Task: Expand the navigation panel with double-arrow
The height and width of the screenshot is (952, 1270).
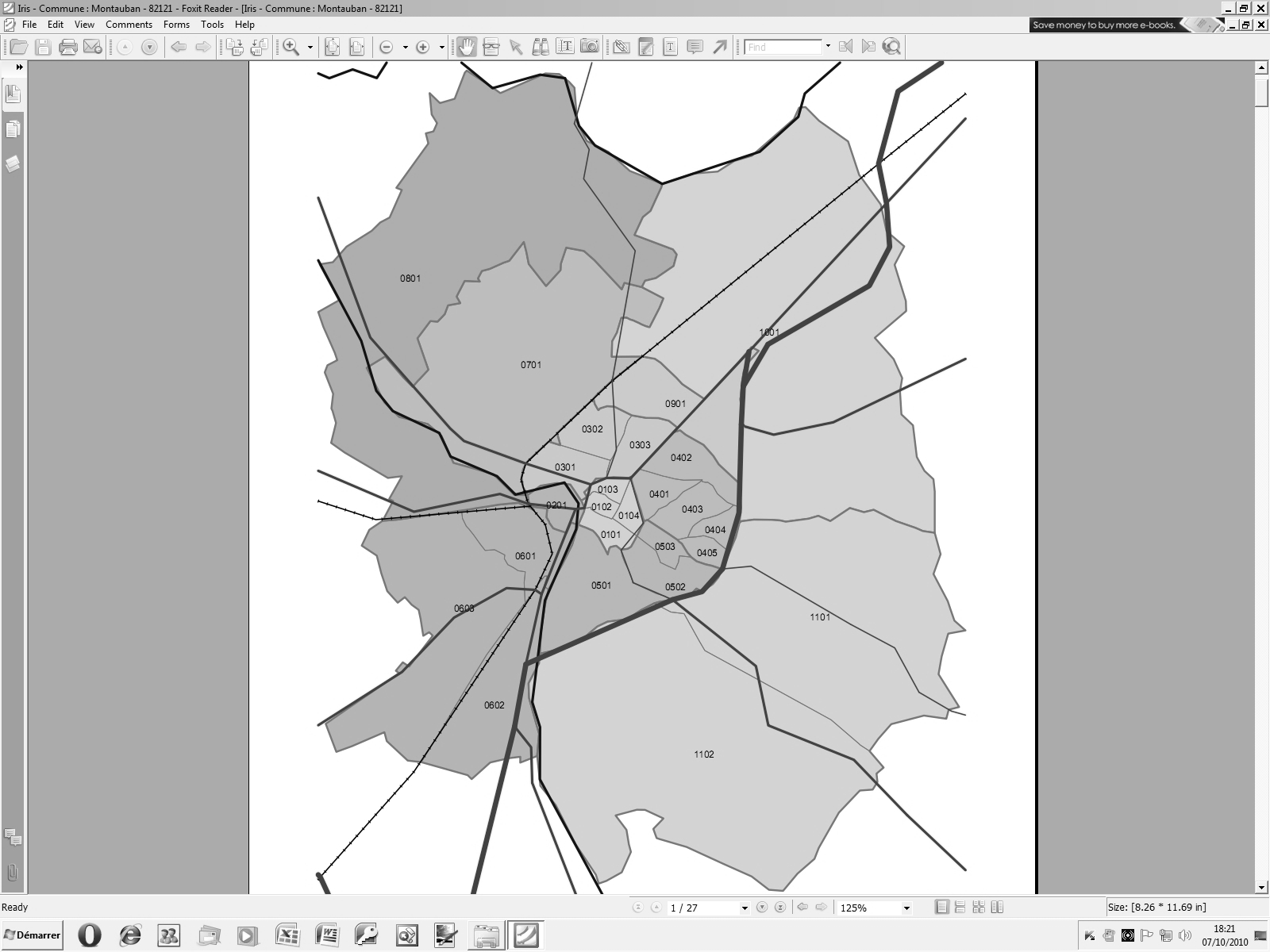Action: [19, 67]
